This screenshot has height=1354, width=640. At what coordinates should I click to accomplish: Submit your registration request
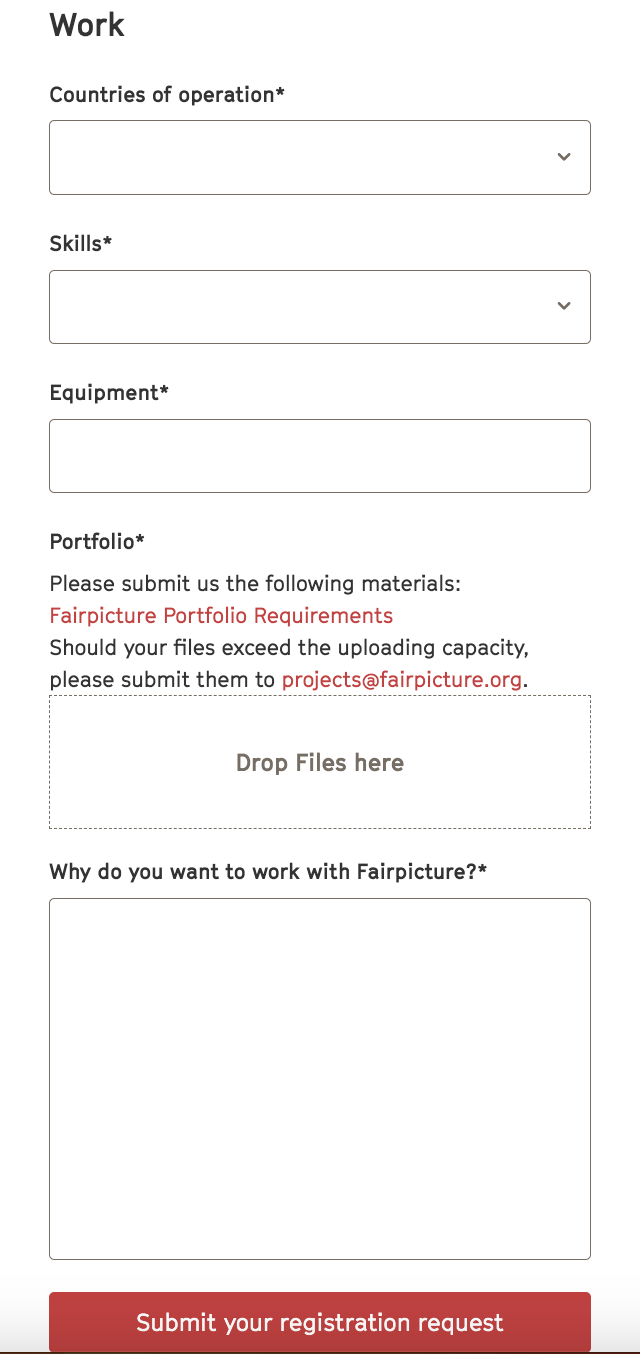tap(320, 1322)
